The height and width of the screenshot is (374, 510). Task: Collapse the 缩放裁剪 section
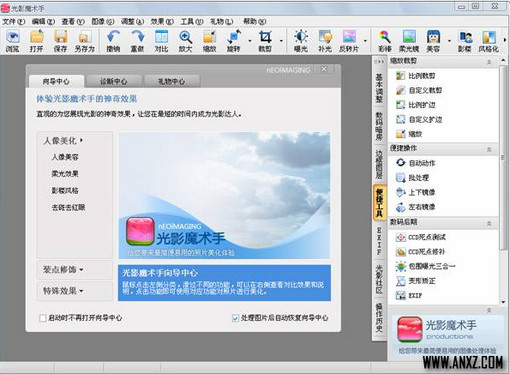point(489,62)
